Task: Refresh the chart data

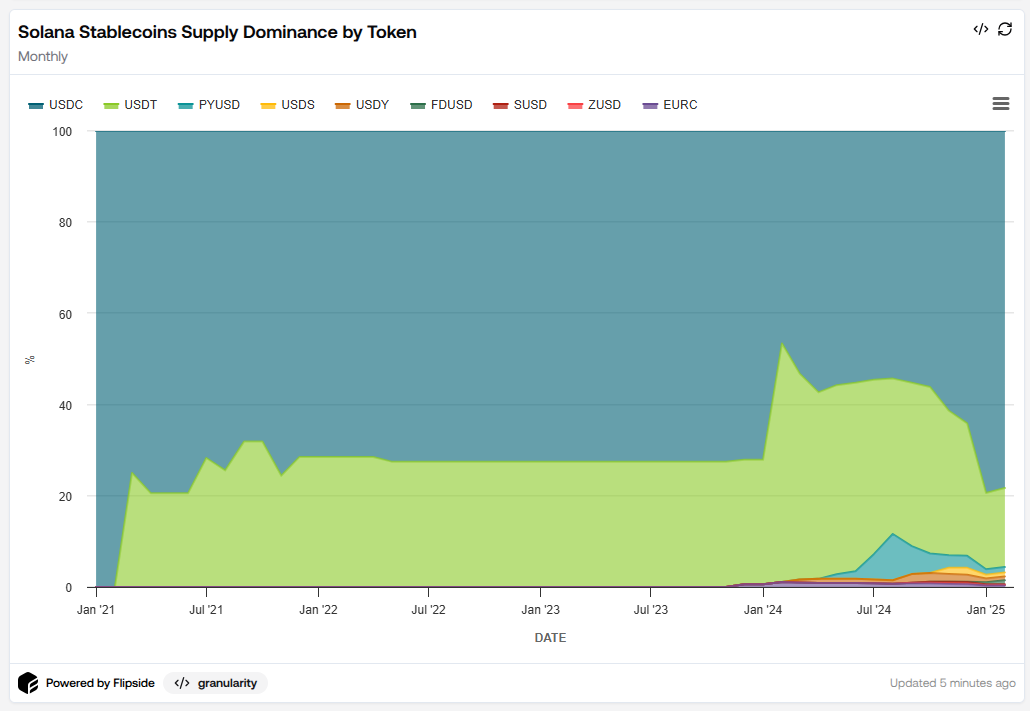Action: point(1005,29)
